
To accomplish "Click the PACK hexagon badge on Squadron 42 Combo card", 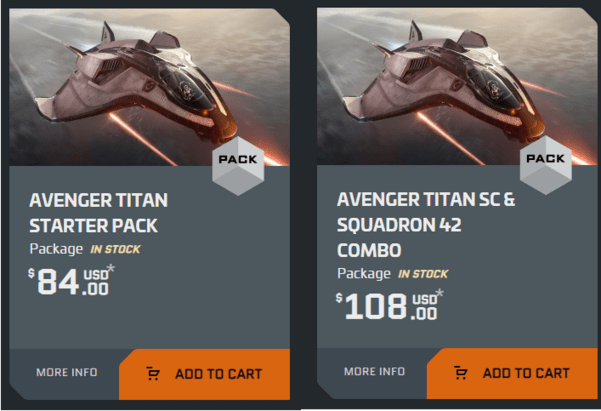I will [x=545, y=160].
